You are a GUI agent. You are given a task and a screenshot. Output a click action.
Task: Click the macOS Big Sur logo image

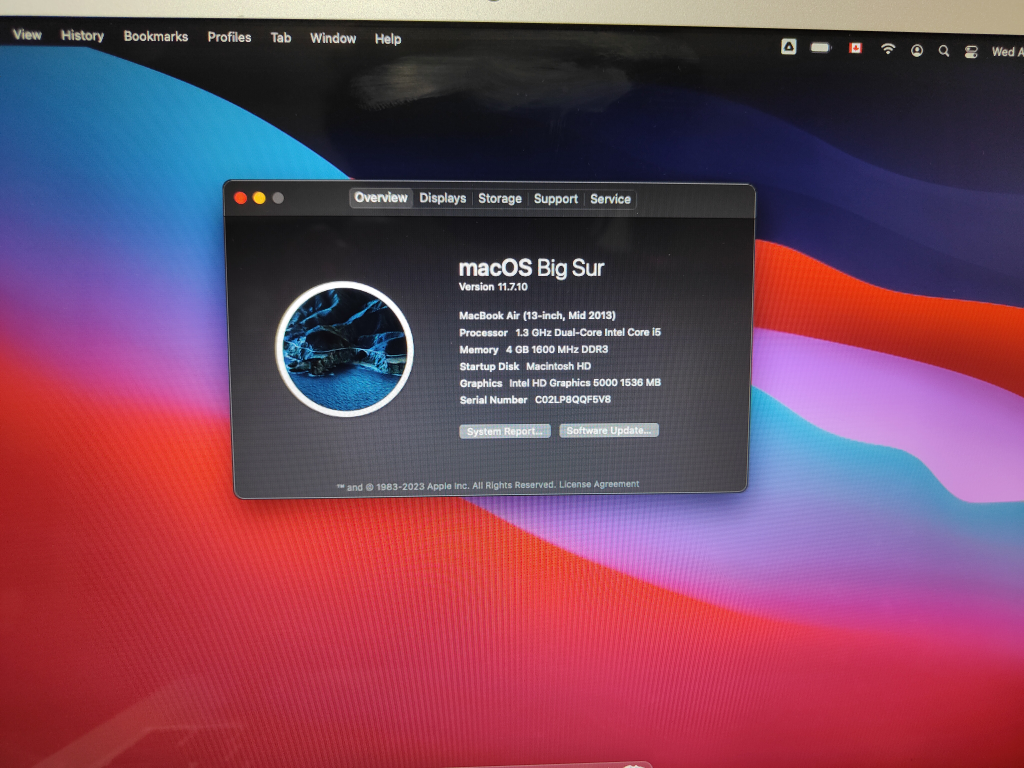pyautogui.click(x=344, y=349)
